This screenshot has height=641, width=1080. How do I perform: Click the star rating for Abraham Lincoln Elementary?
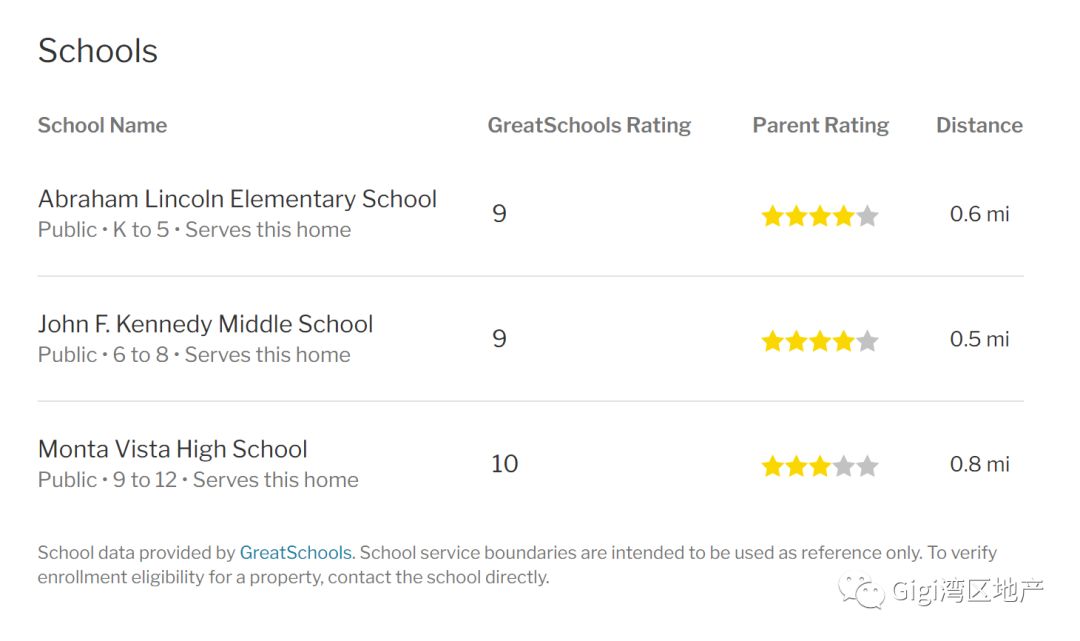(x=820, y=216)
